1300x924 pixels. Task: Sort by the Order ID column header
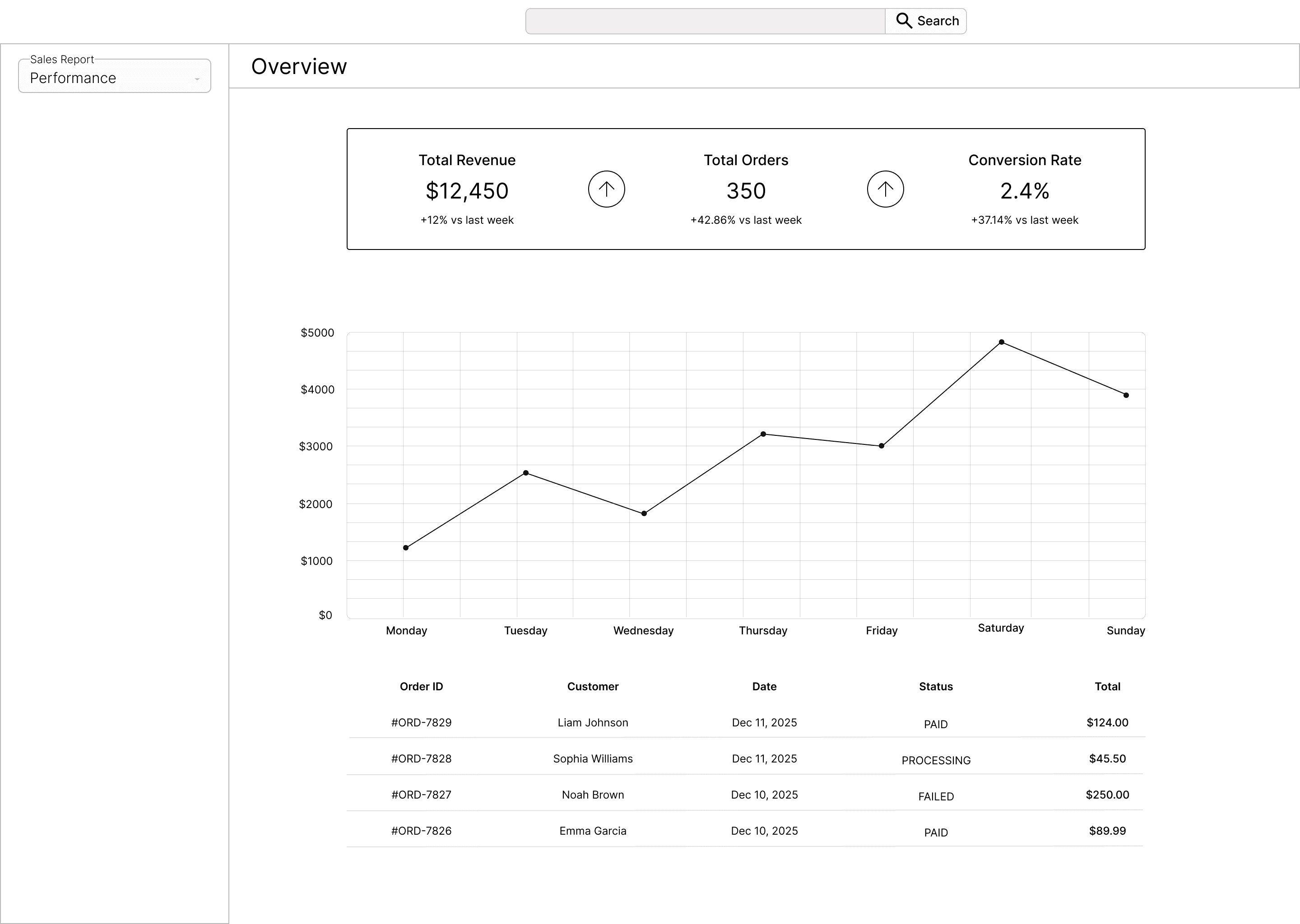(421, 686)
